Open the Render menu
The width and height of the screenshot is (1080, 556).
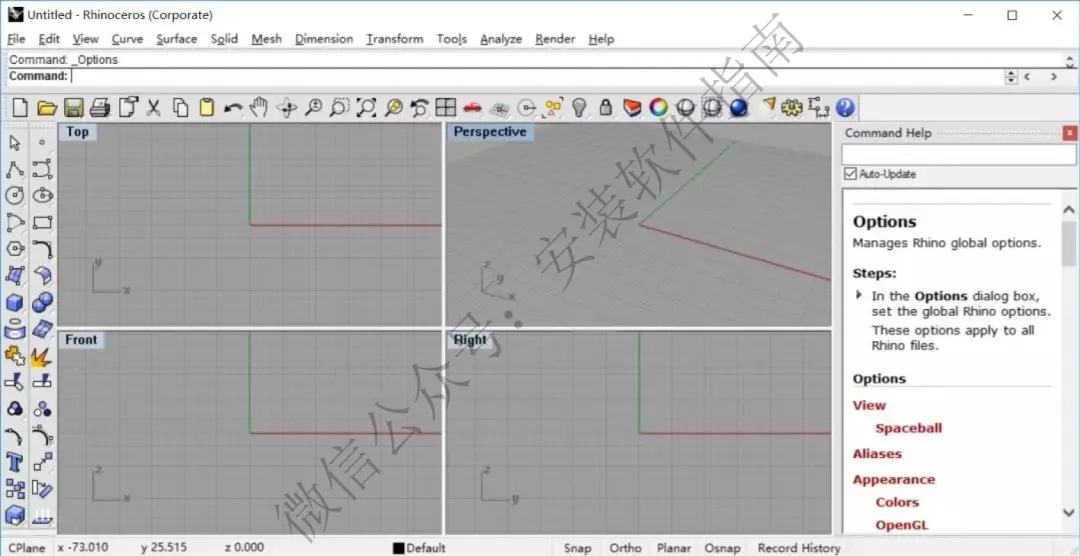pos(555,39)
